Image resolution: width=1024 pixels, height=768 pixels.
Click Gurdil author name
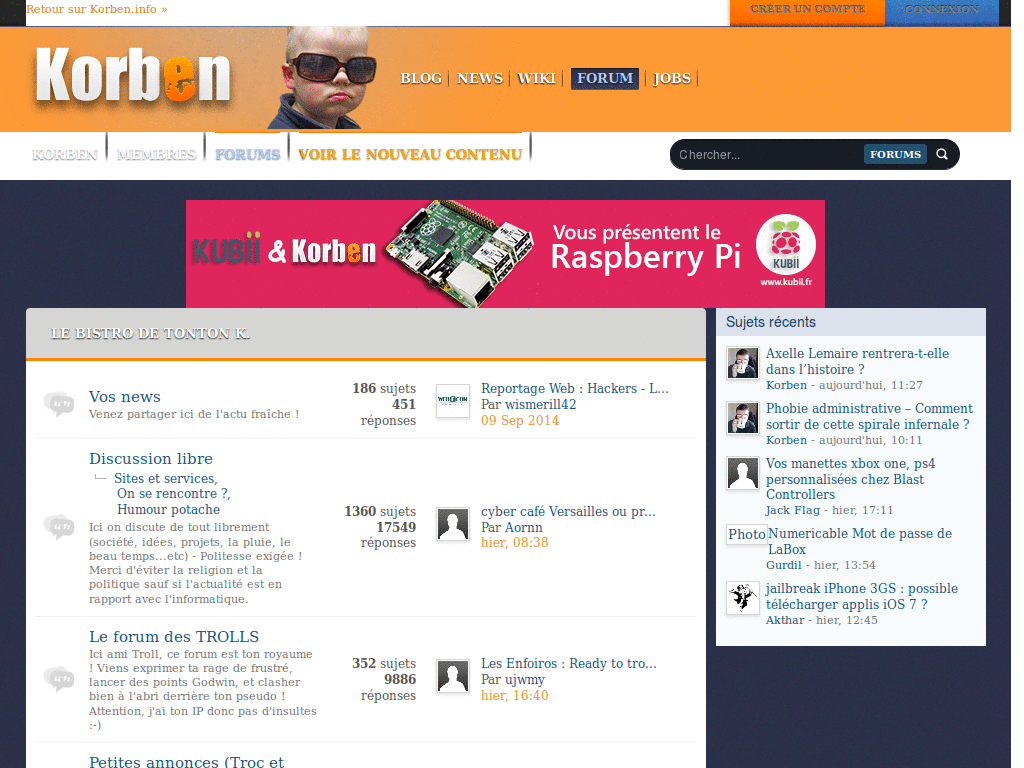(x=784, y=565)
